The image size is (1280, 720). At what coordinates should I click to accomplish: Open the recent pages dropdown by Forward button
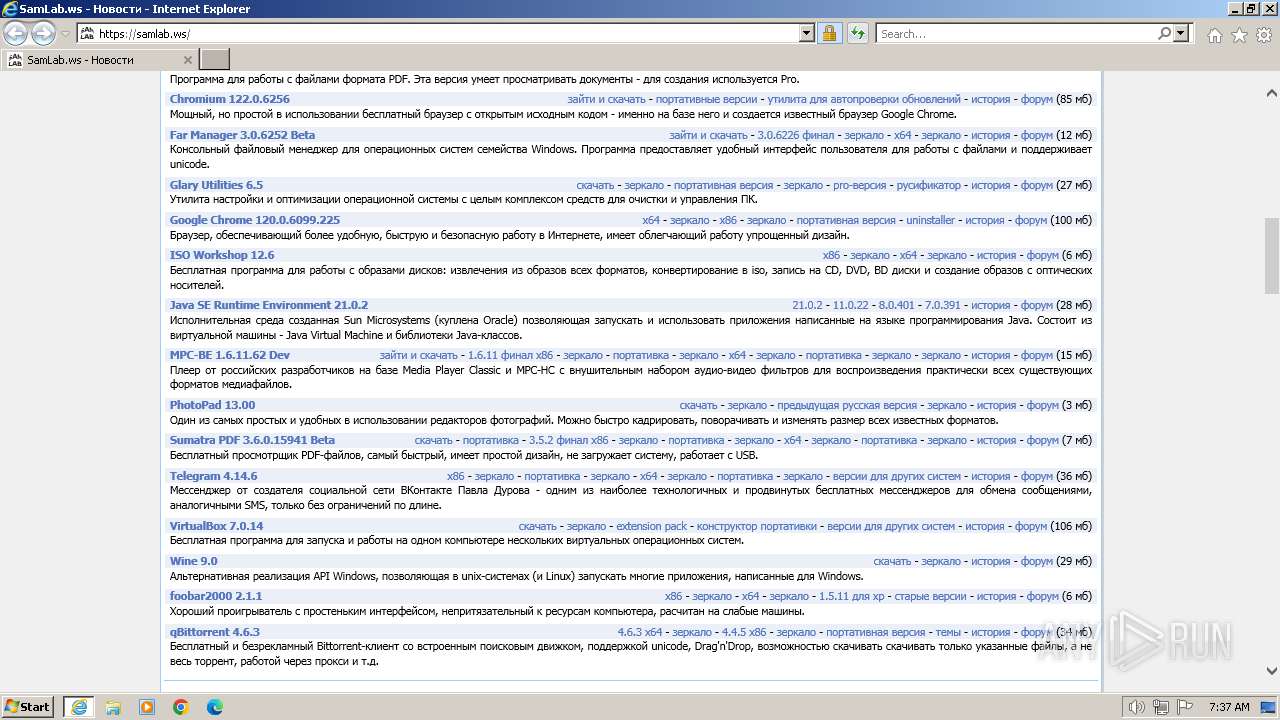click(65, 34)
